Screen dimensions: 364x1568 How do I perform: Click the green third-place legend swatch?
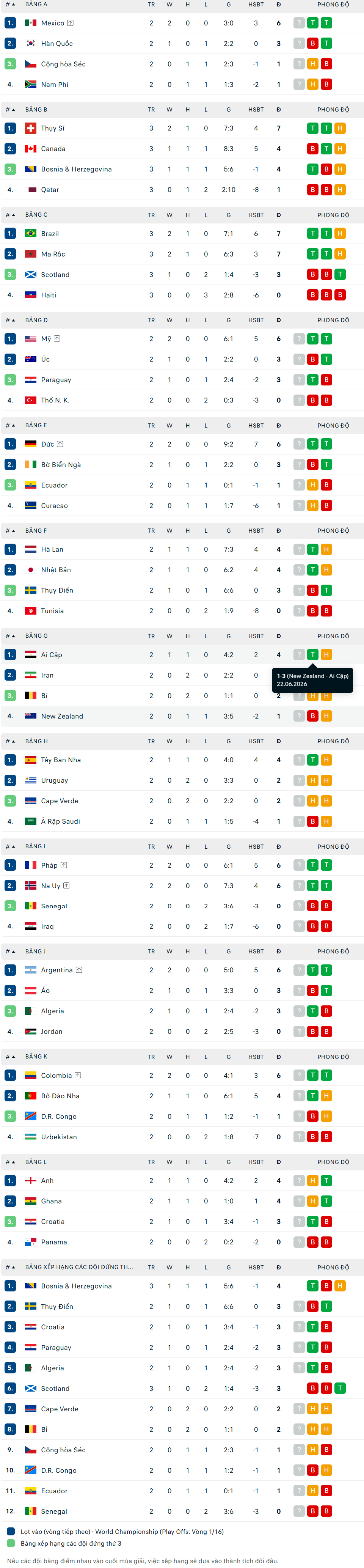tap(11, 1544)
